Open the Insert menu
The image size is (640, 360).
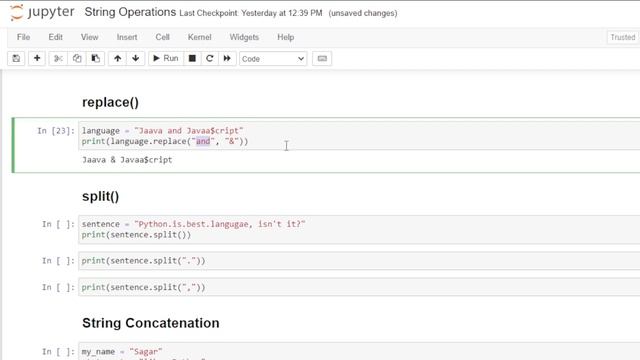[x=127, y=37]
